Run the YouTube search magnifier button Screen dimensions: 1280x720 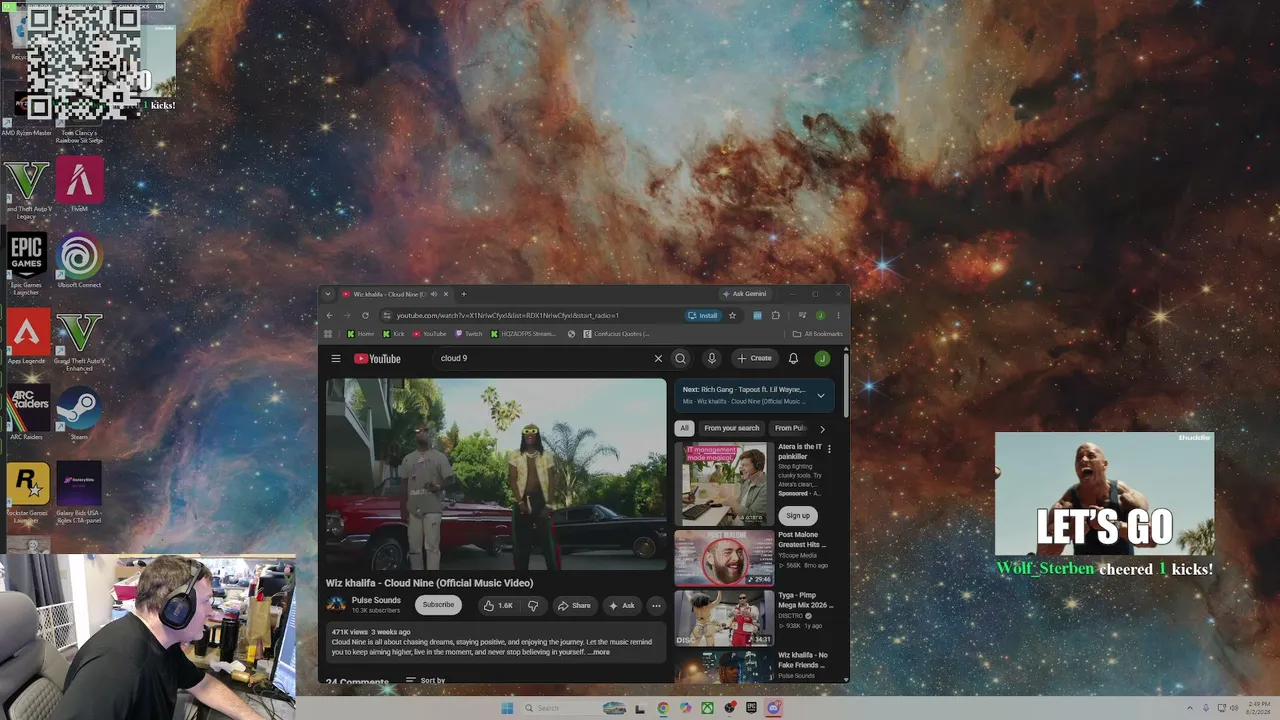[x=680, y=359]
